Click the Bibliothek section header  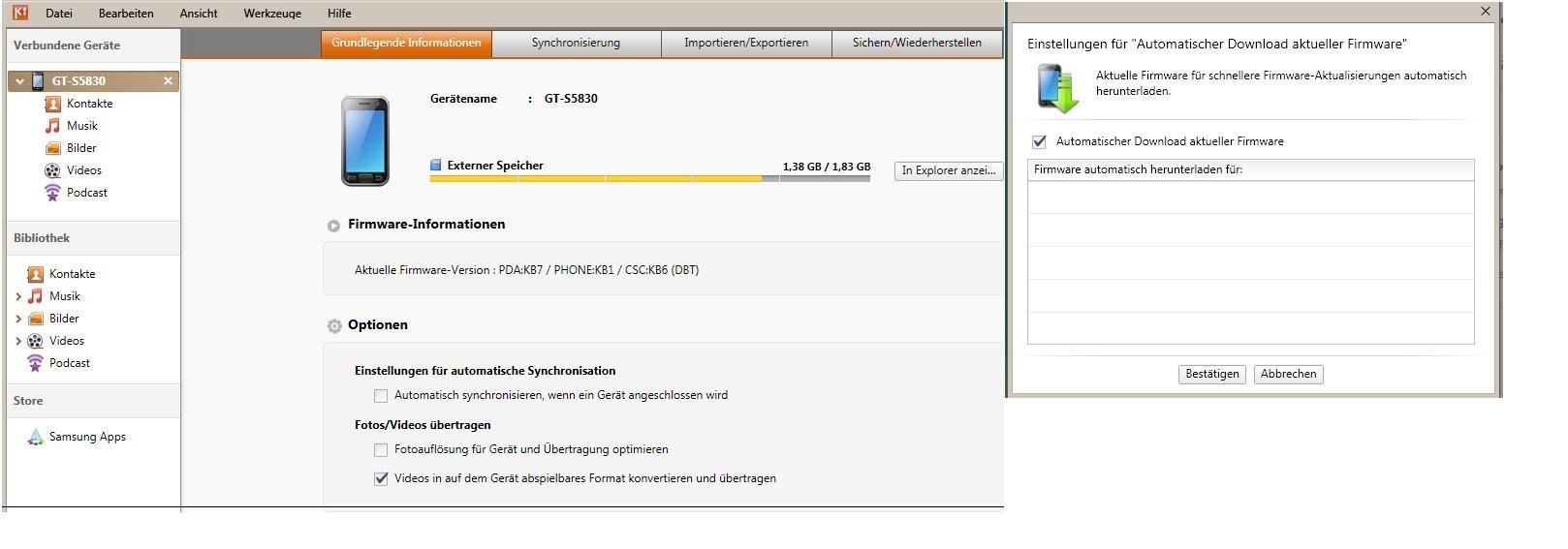coord(93,238)
